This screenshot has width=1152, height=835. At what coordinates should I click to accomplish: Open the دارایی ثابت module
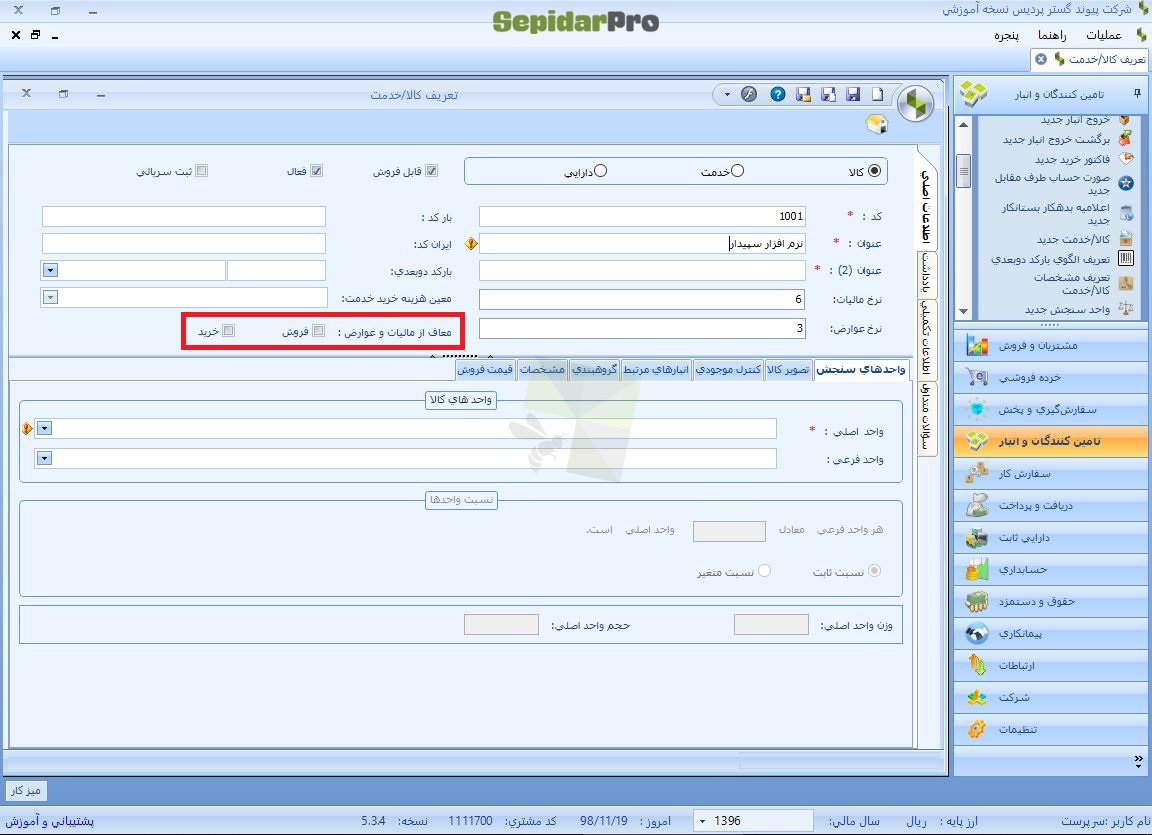[x=1051, y=538]
